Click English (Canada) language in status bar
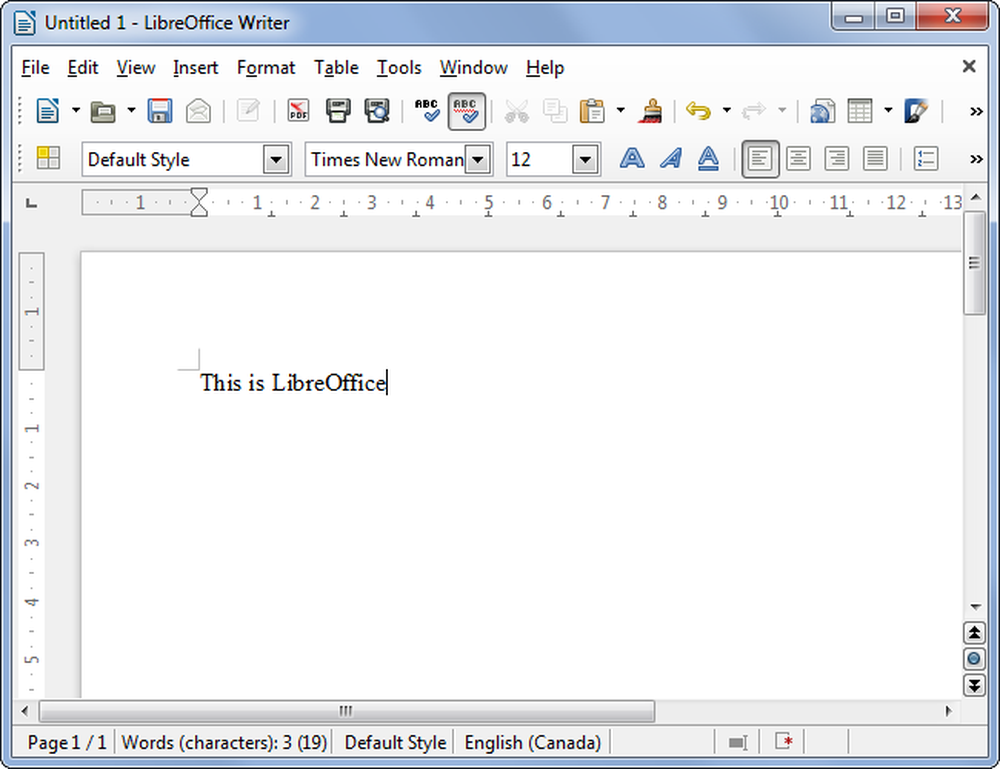The image size is (1000, 769). (533, 743)
